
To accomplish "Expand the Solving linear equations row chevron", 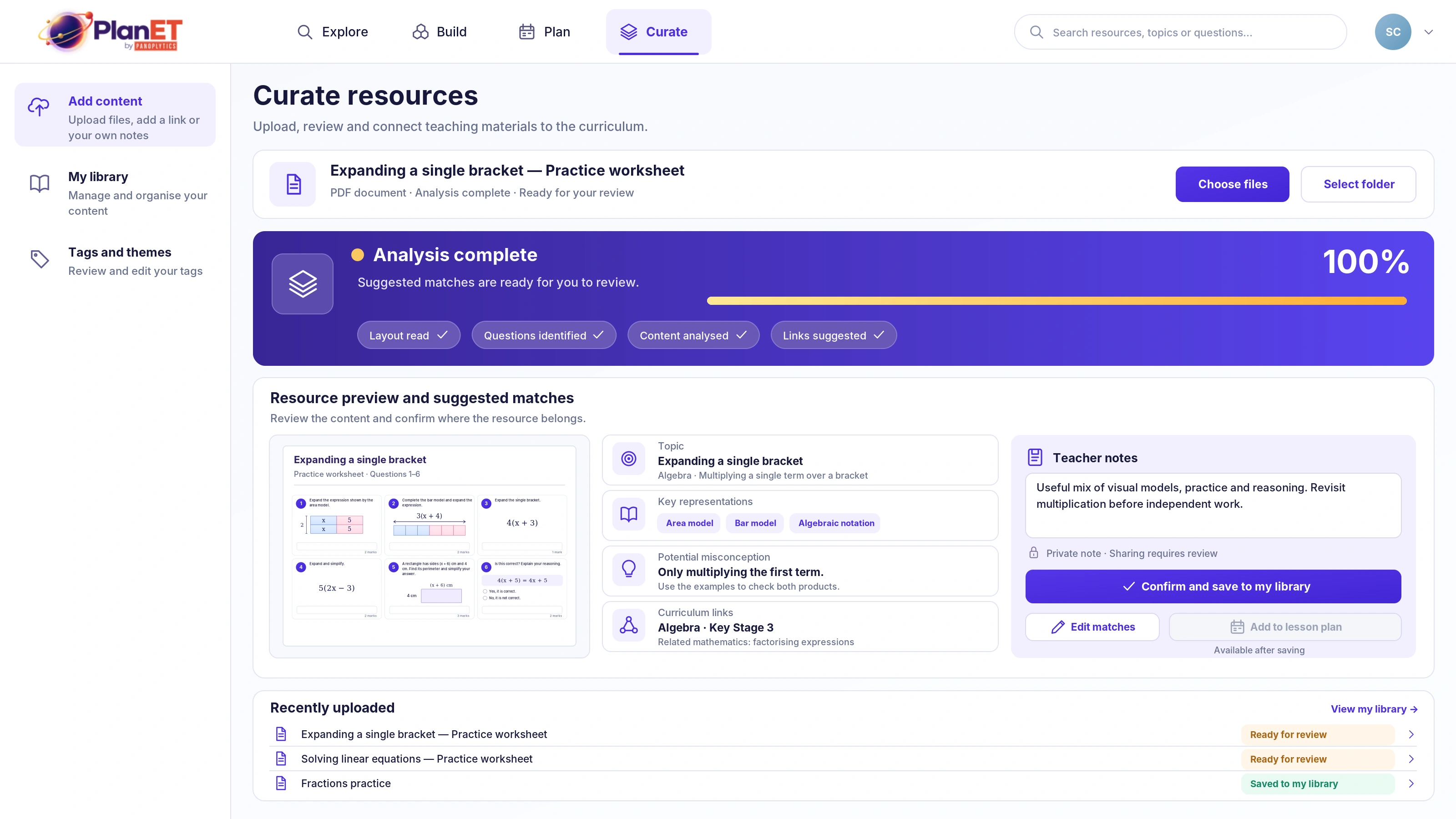I will coord(1411,759).
